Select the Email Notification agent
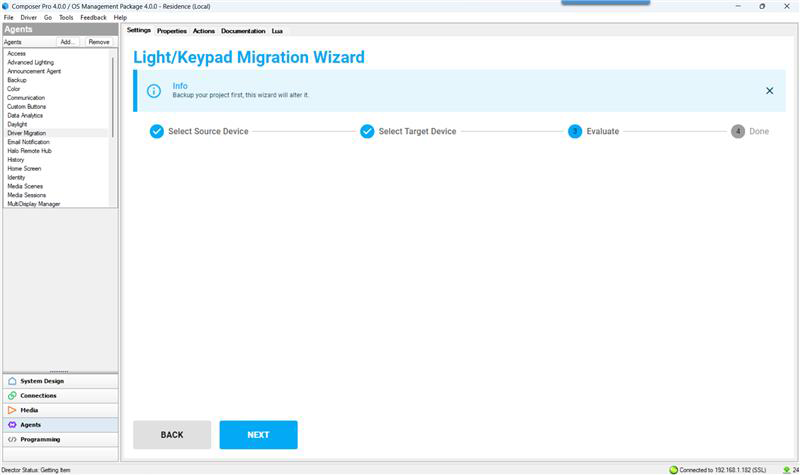 (x=29, y=142)
